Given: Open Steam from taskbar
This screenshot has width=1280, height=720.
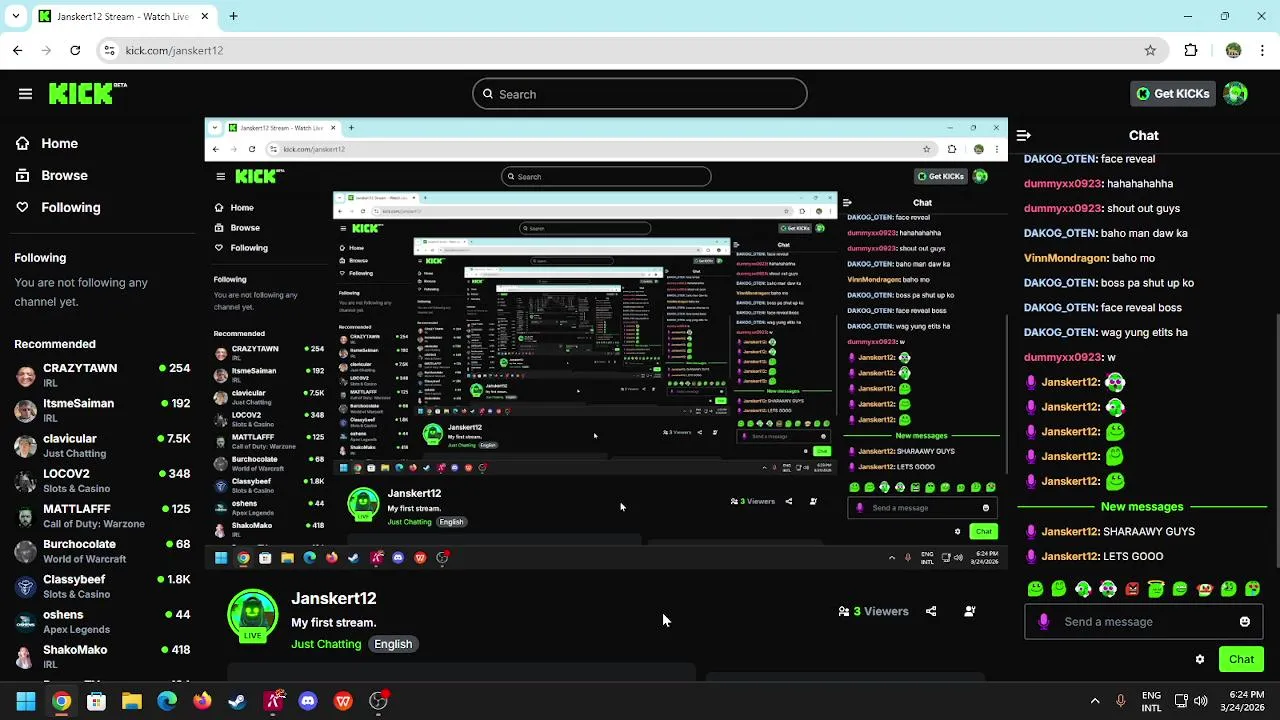Looking at the screenshot, I should point(237,701).
